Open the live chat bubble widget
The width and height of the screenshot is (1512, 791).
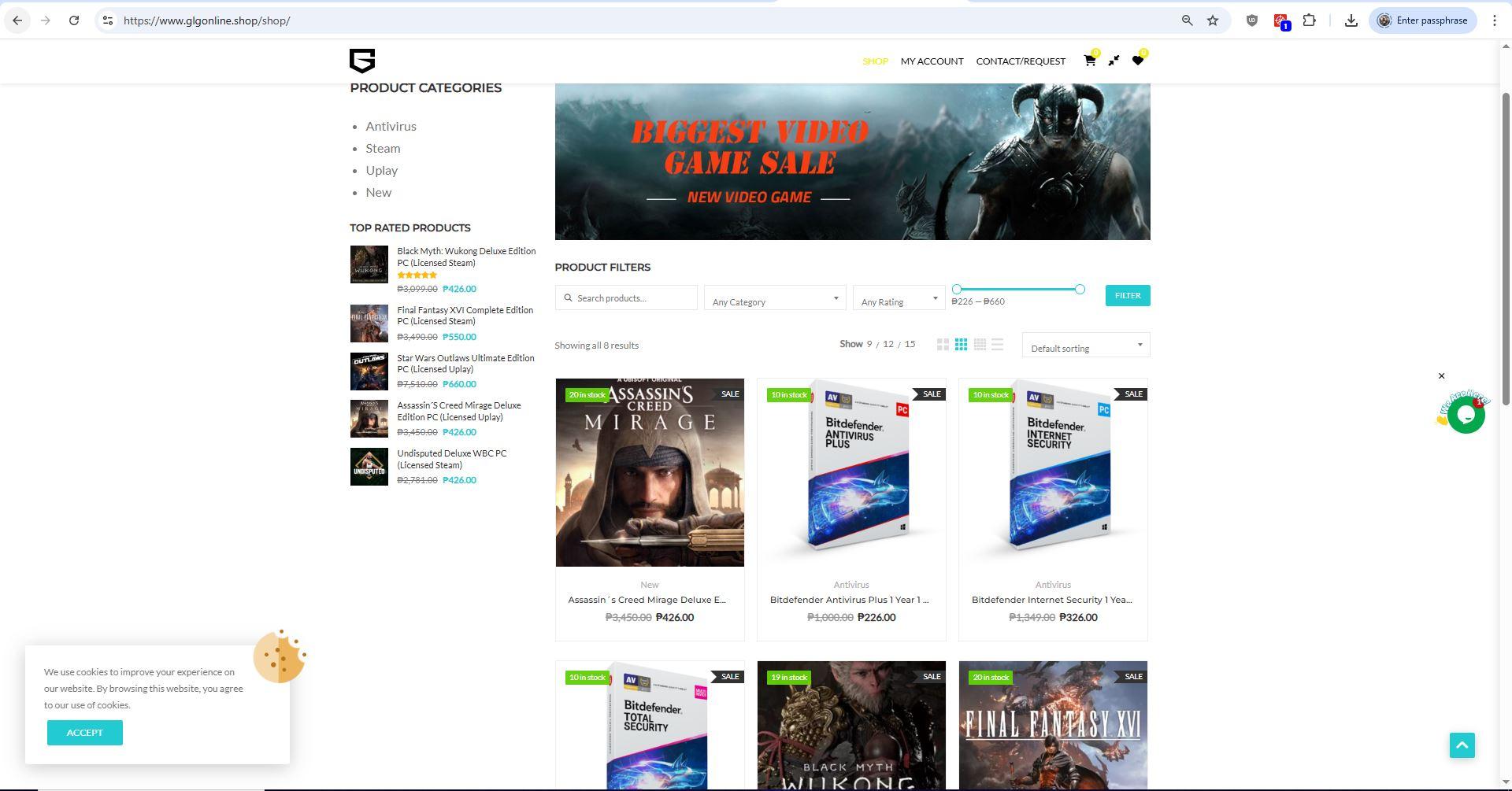(1466, 414)
